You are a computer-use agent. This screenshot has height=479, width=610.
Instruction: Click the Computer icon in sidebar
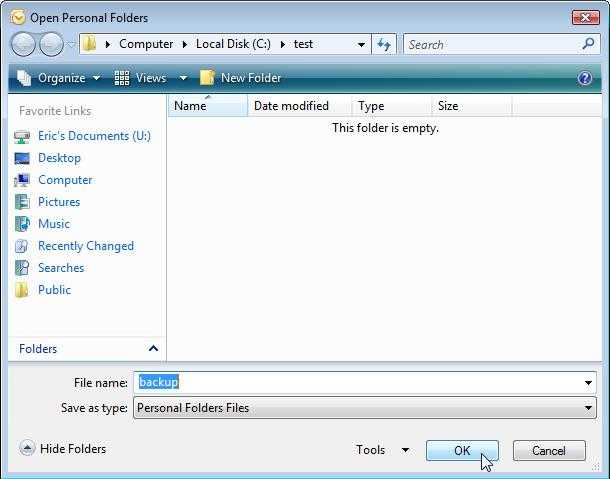[22, 180]
